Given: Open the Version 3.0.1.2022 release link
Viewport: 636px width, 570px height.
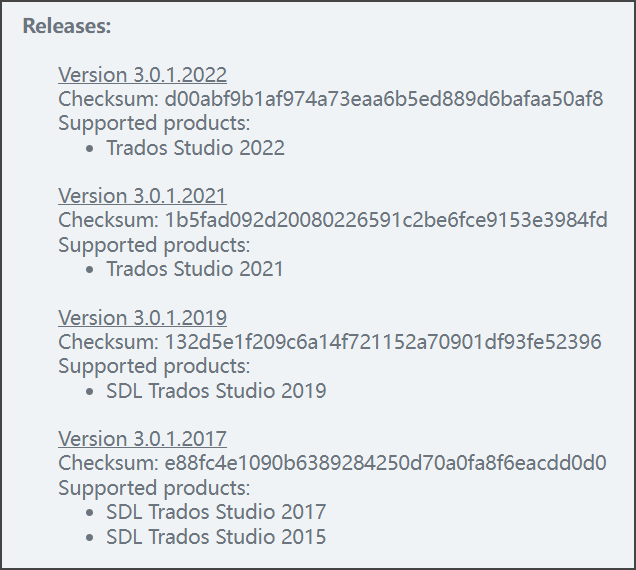Looking at the screenshot, I should [x=142, y=75].
